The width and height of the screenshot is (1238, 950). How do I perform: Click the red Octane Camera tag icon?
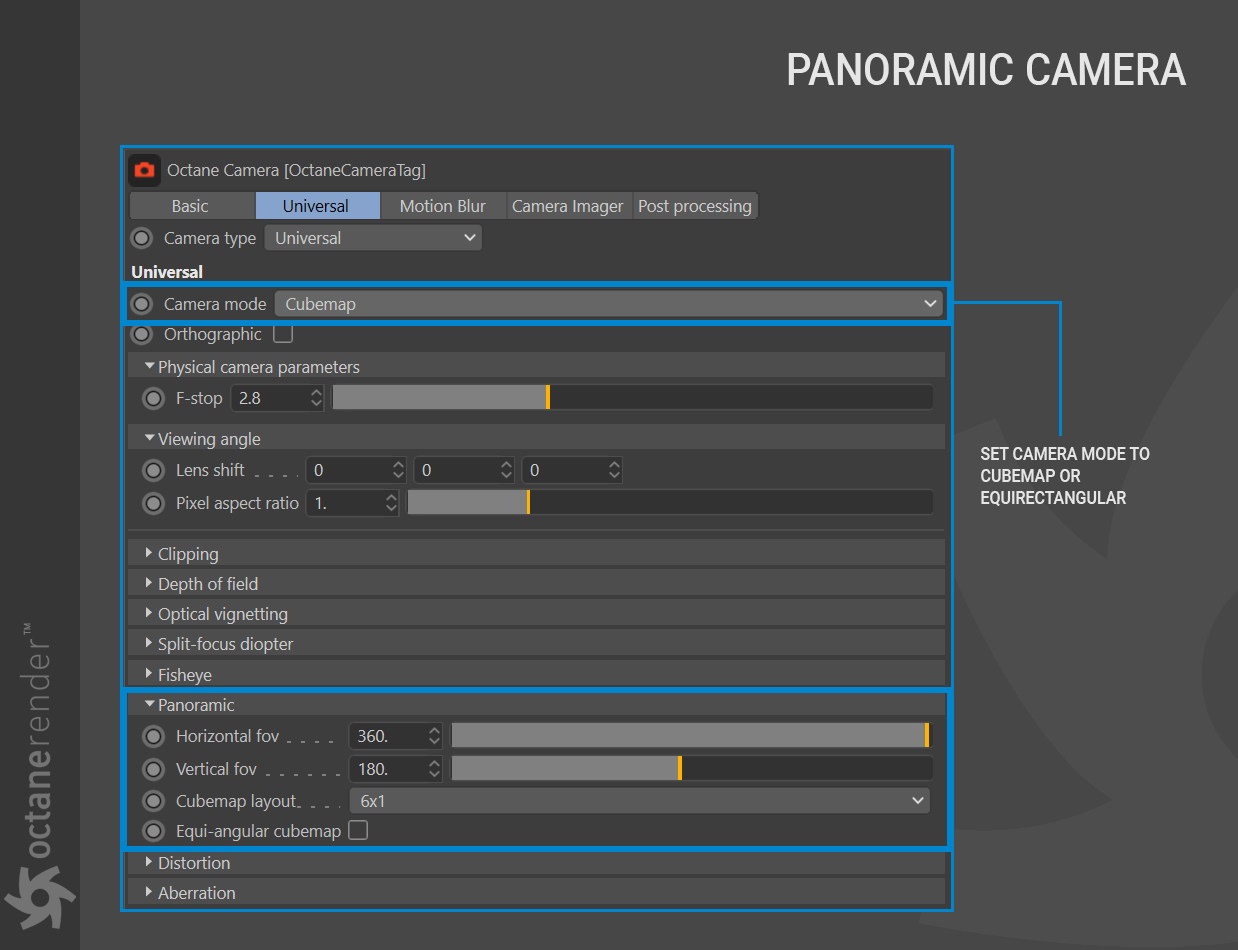pos(145,170)
